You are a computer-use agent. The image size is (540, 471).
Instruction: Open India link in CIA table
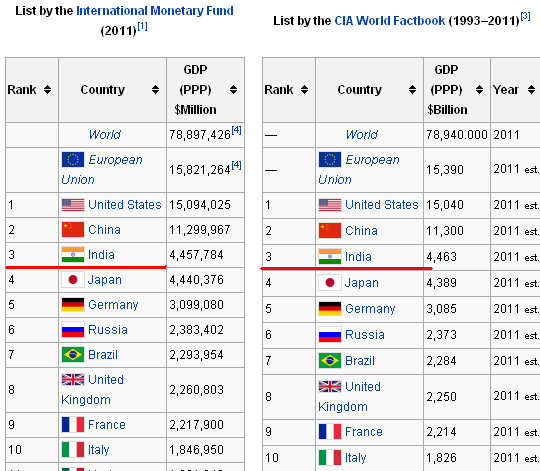[x=358, y=257]
